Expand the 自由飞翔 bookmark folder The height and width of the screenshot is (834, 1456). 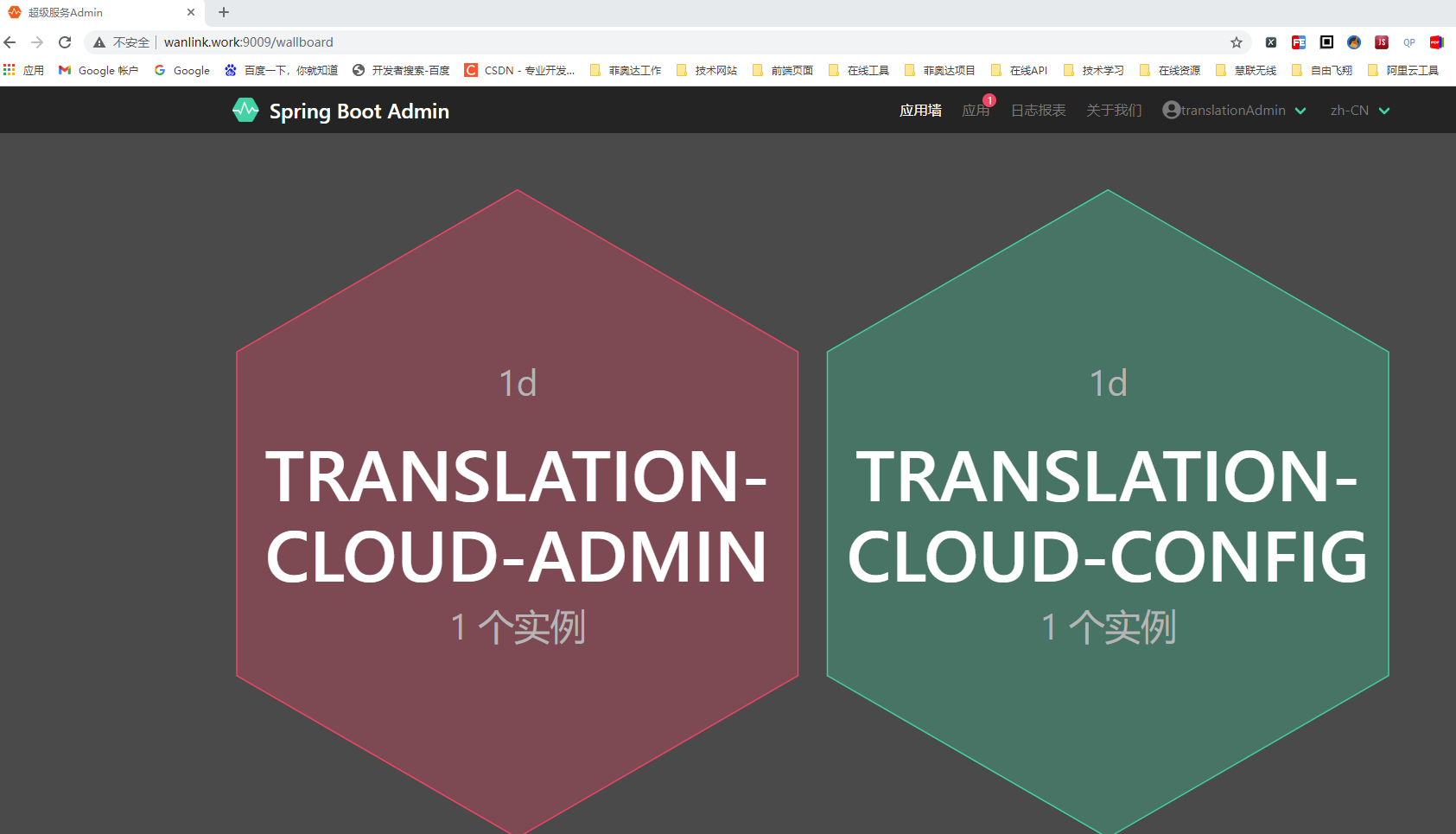(1322, 70)
